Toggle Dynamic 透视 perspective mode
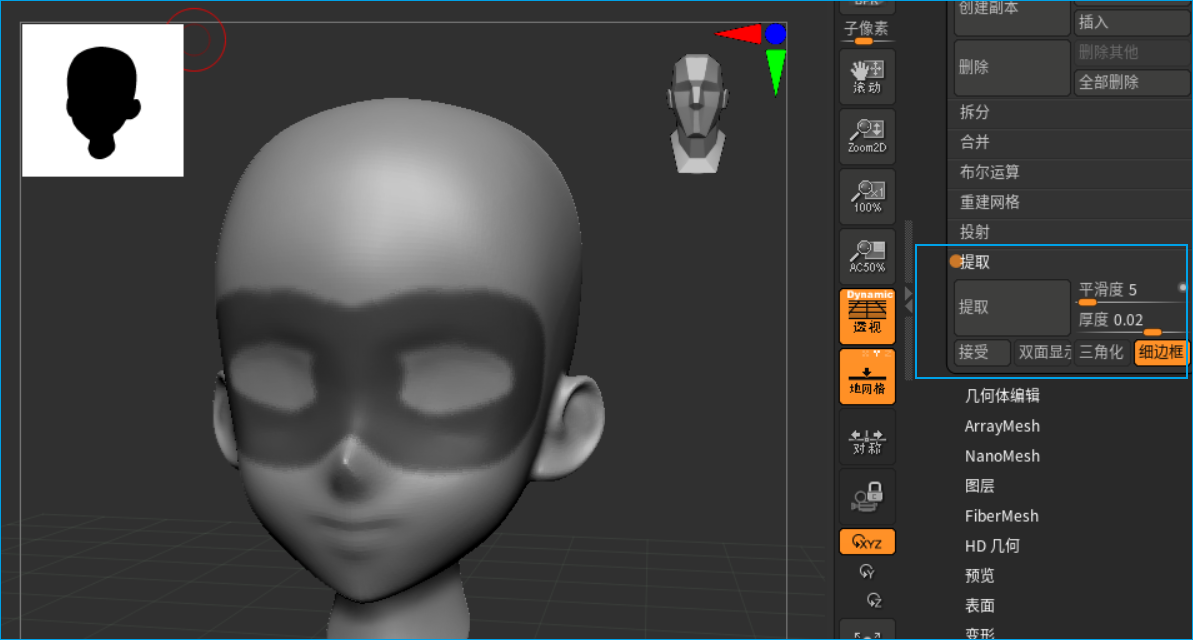Screen dimensions: 1193x640 pos(867,317)
